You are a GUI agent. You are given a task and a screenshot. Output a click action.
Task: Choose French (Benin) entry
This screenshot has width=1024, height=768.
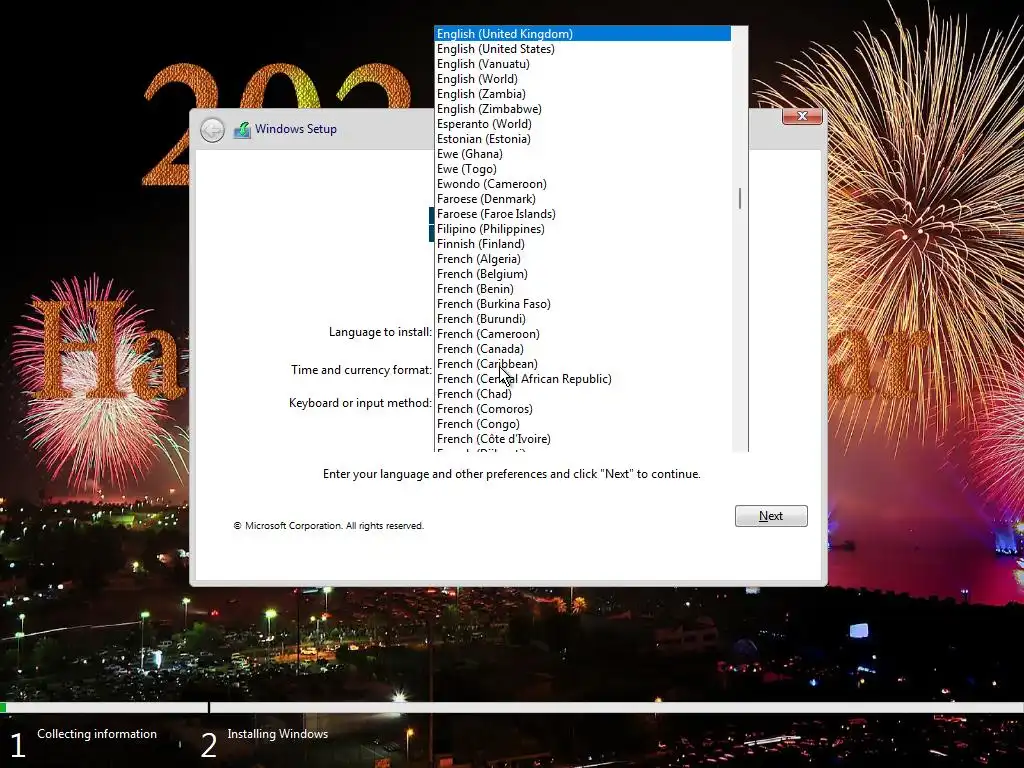pos(583,289)
